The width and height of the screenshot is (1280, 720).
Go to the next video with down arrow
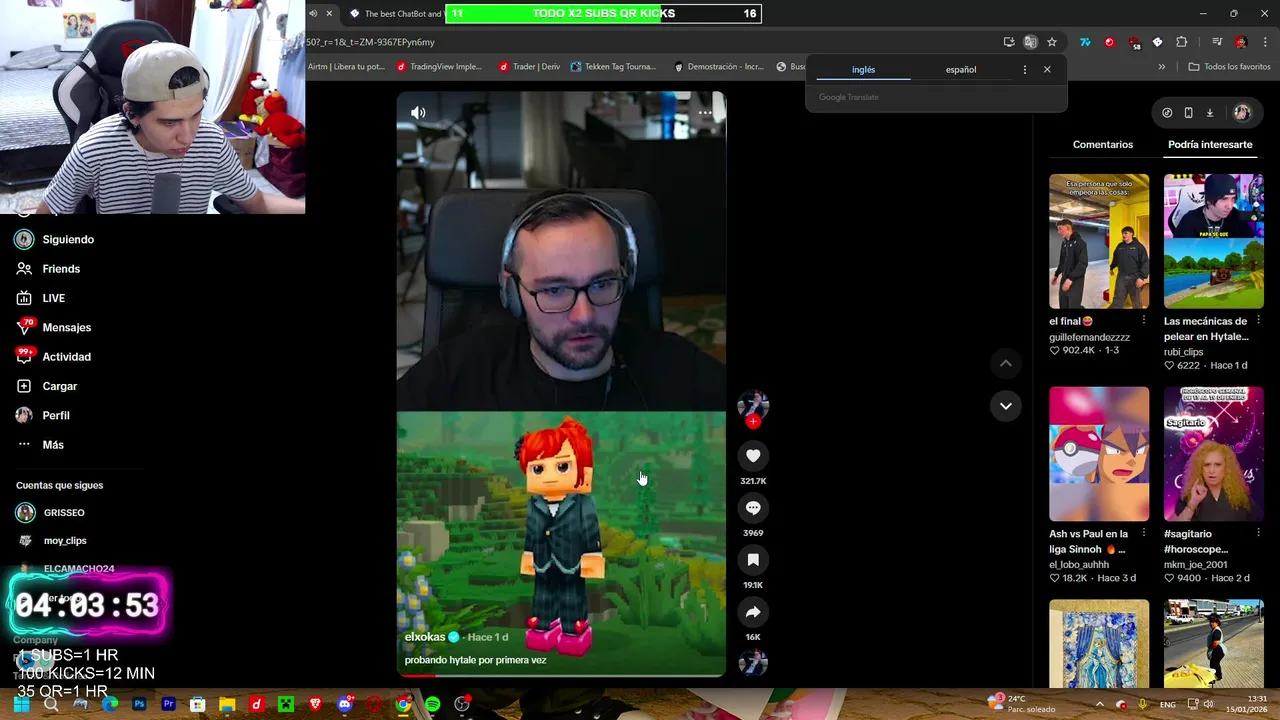tap(1005, 405)
